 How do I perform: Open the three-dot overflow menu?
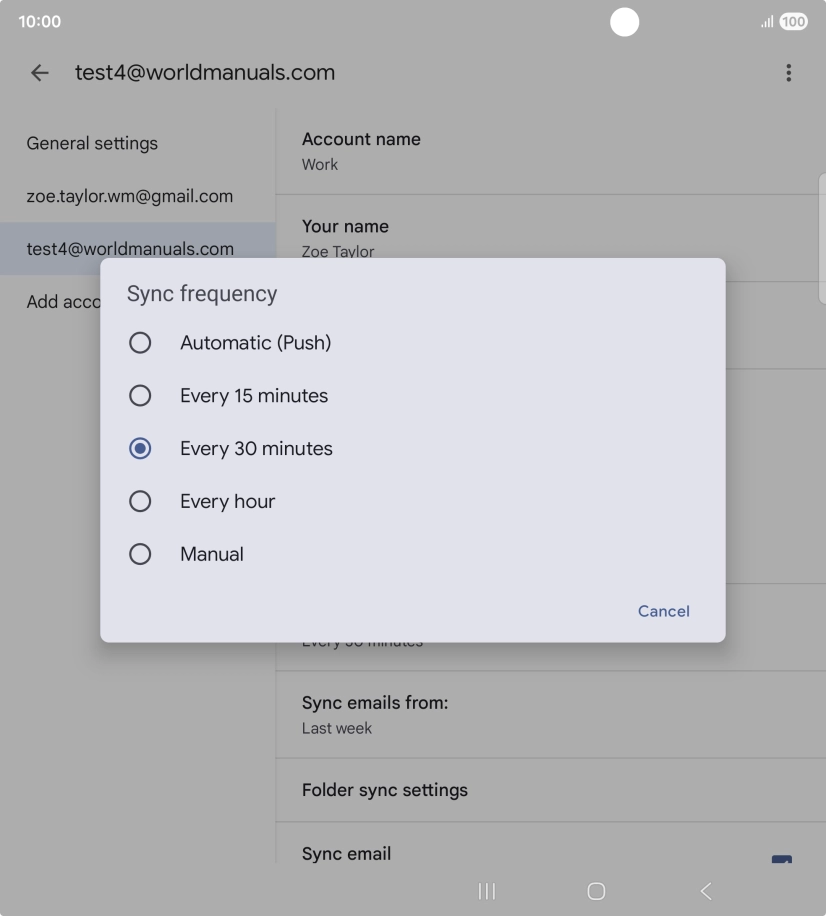point(789,72)
